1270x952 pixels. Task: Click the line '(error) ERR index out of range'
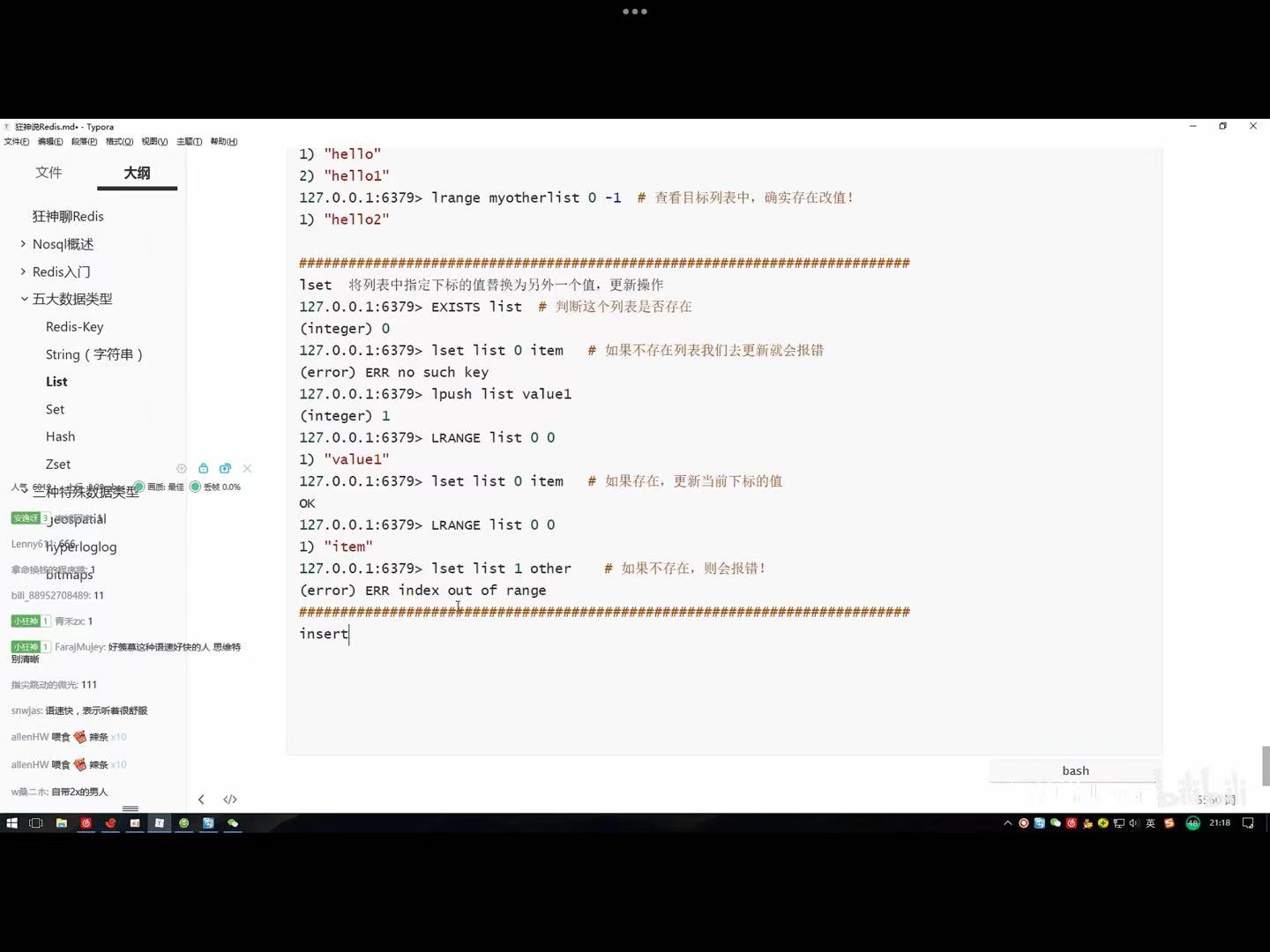coord(422,591)
